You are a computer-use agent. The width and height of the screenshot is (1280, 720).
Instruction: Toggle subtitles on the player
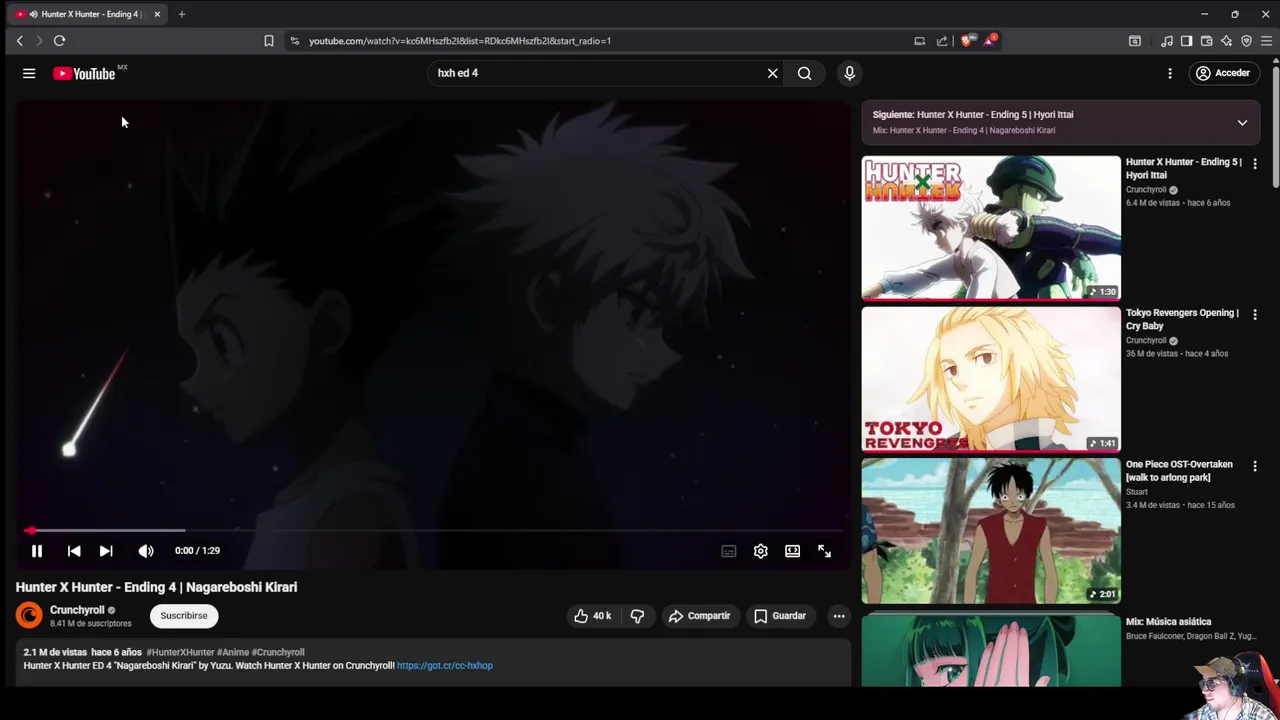(729, 551)
